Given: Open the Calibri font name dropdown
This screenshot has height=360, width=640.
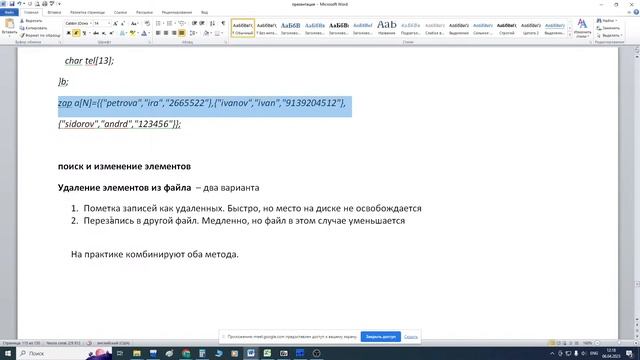Looking at the screenshot, I should tap(91, 23).
